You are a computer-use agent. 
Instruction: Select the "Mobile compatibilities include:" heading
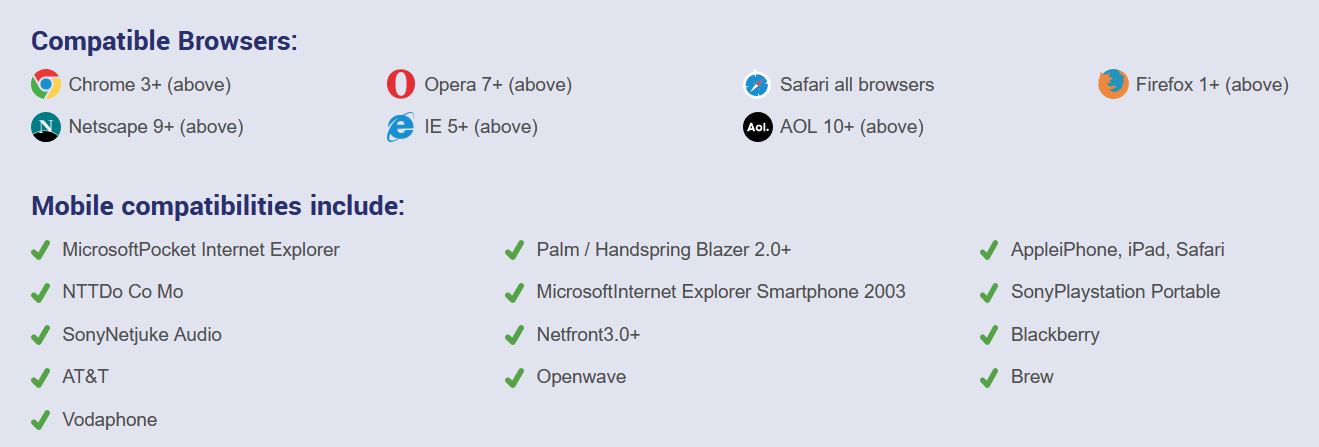[218, 206]
